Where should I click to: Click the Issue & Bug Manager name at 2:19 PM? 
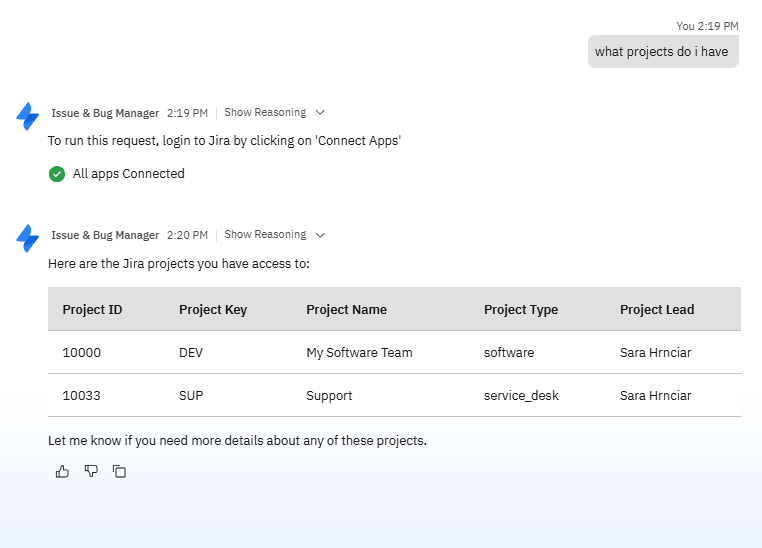coord(105,113)
